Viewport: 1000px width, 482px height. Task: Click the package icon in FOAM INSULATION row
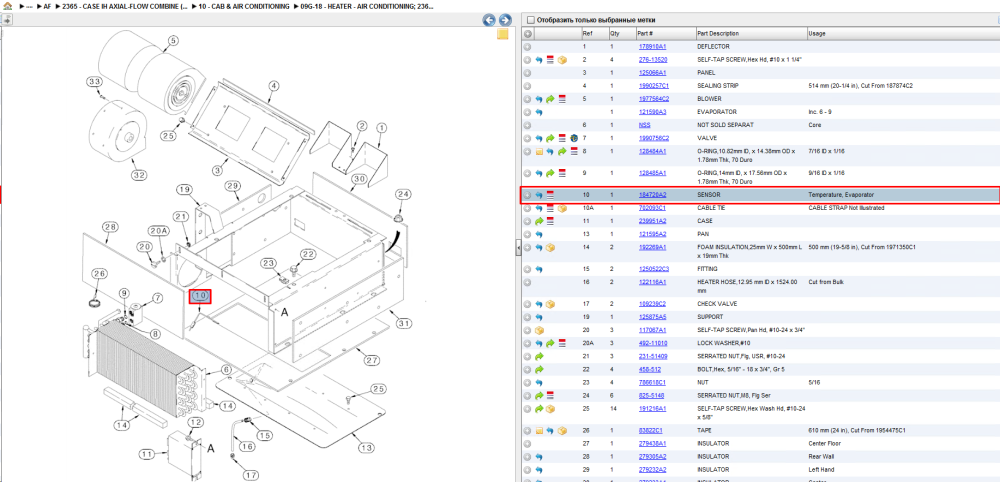coord(550,247)
